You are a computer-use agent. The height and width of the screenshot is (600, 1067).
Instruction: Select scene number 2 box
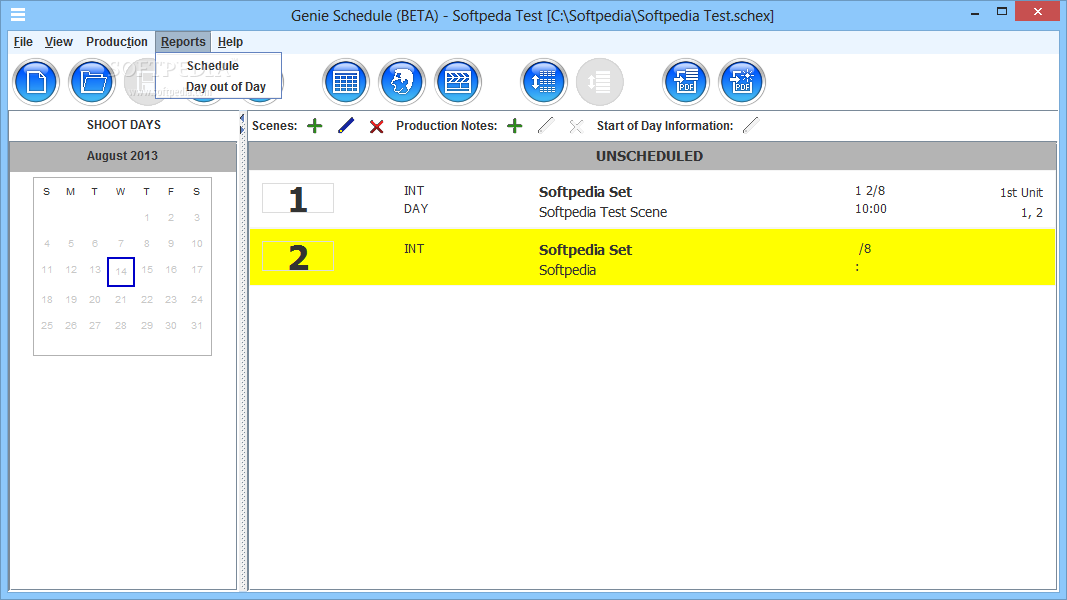click(298, 256)
